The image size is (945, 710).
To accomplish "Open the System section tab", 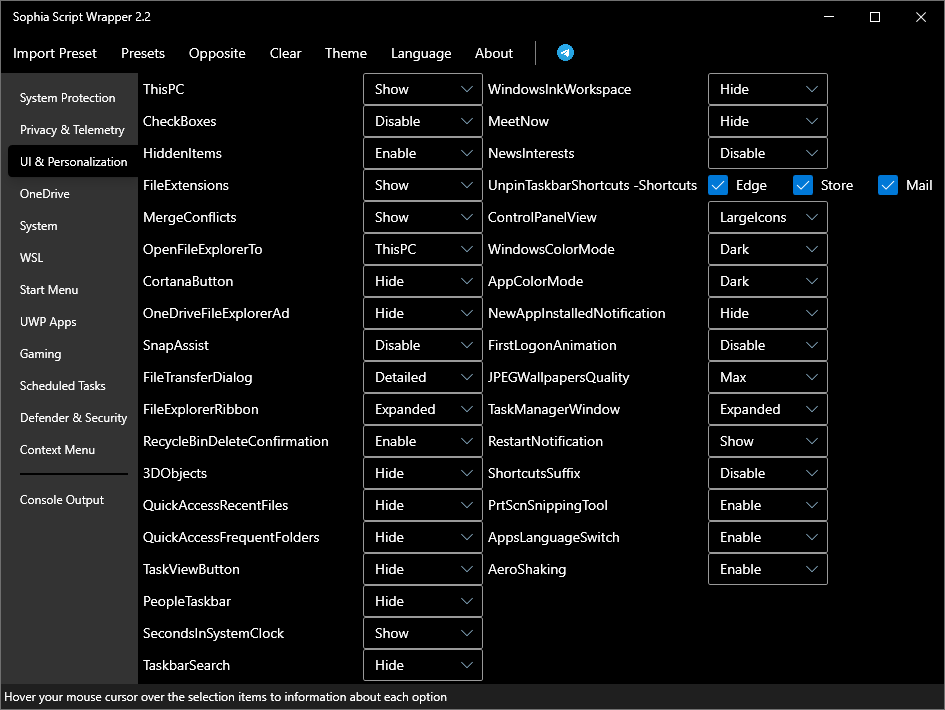I will [x=72, y=225].
